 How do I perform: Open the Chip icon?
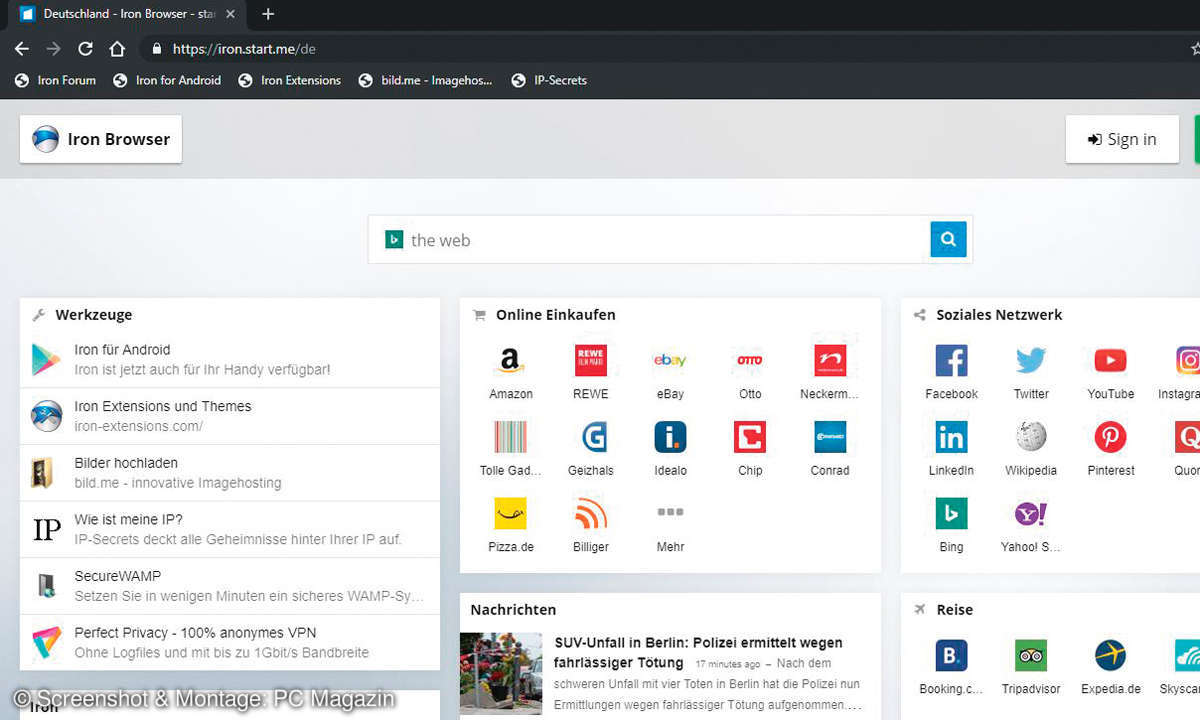pos(750,437)
